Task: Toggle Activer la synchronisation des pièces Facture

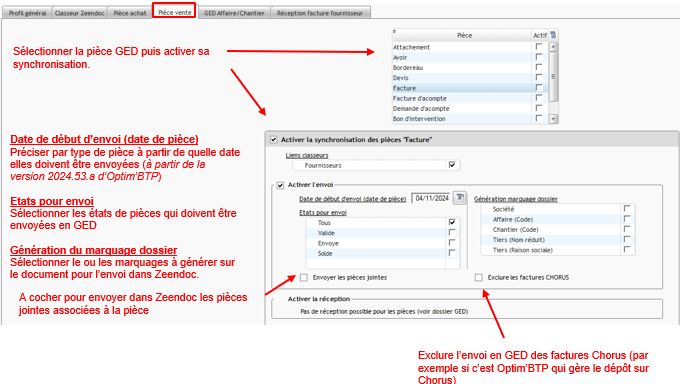Action: click(x=273, y=139)
